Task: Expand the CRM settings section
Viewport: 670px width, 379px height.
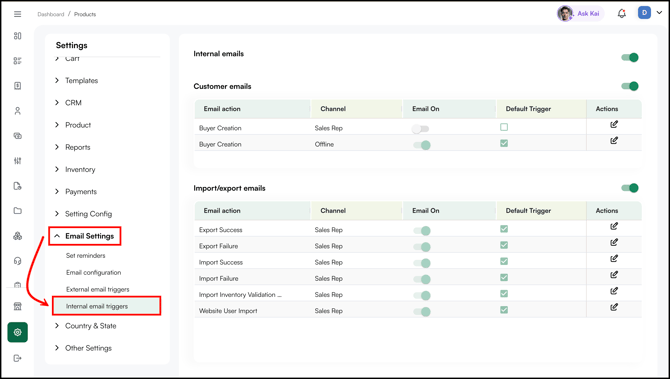Action: (x=68, y=103)
